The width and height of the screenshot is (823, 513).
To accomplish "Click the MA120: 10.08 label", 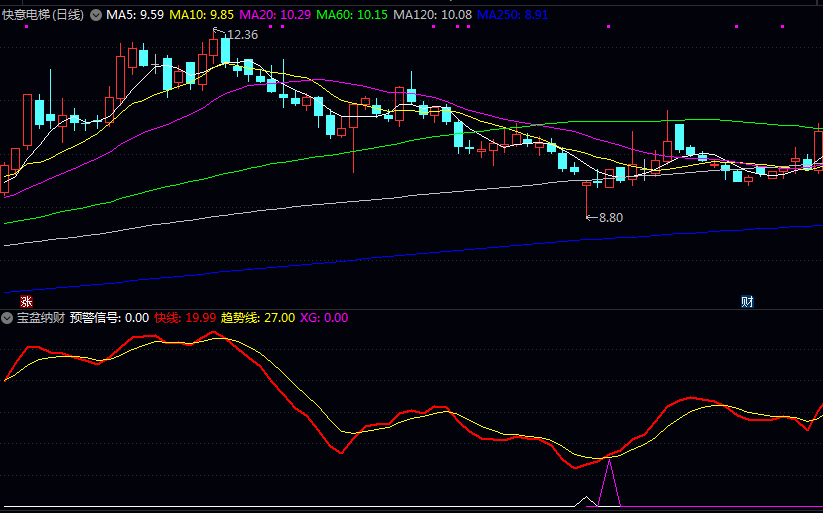I will 432,15.
